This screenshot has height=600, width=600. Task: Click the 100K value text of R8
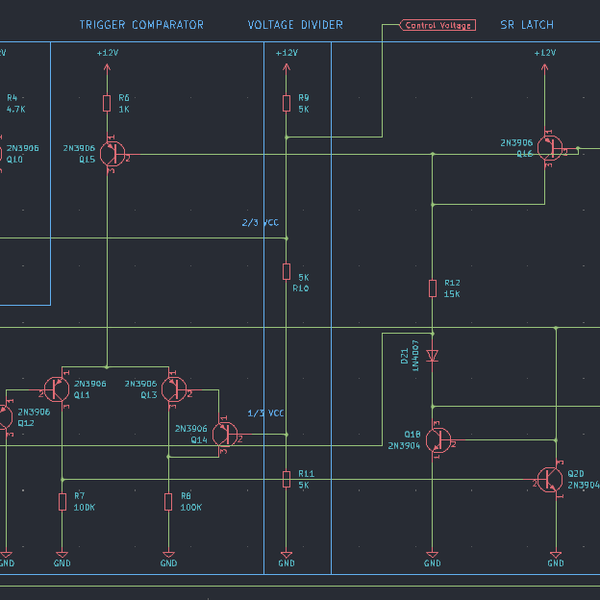(x=191, y=507)
